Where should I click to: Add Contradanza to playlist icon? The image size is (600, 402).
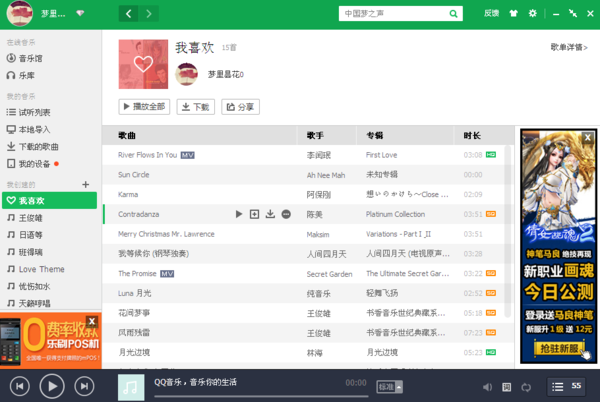254,214
